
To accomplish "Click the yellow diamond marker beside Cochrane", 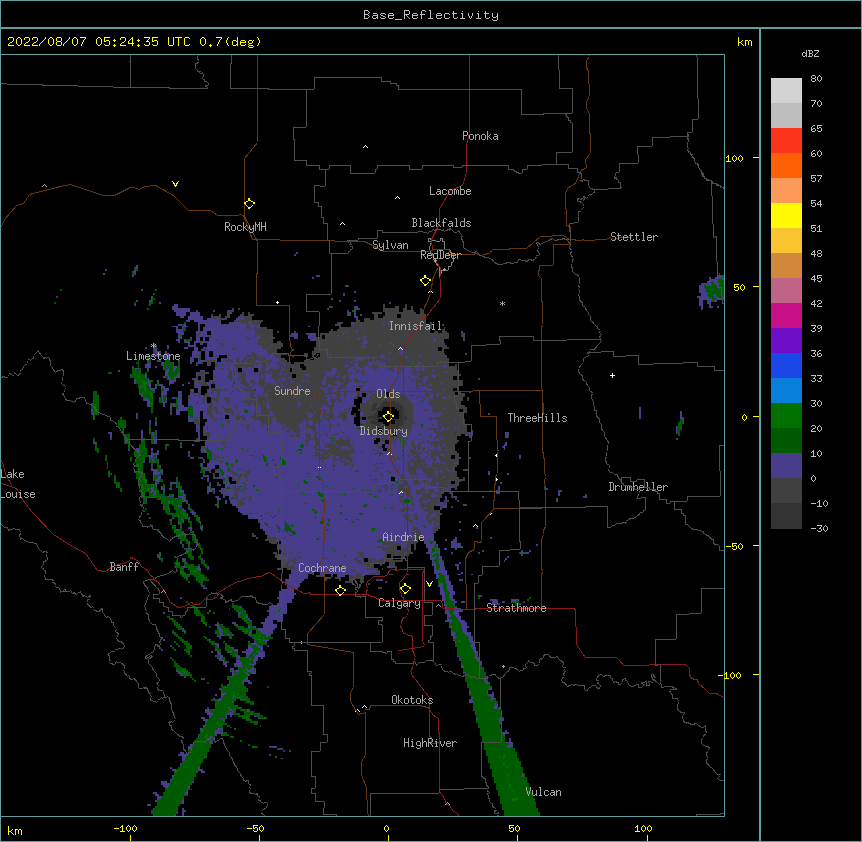I will pos(340,590).
